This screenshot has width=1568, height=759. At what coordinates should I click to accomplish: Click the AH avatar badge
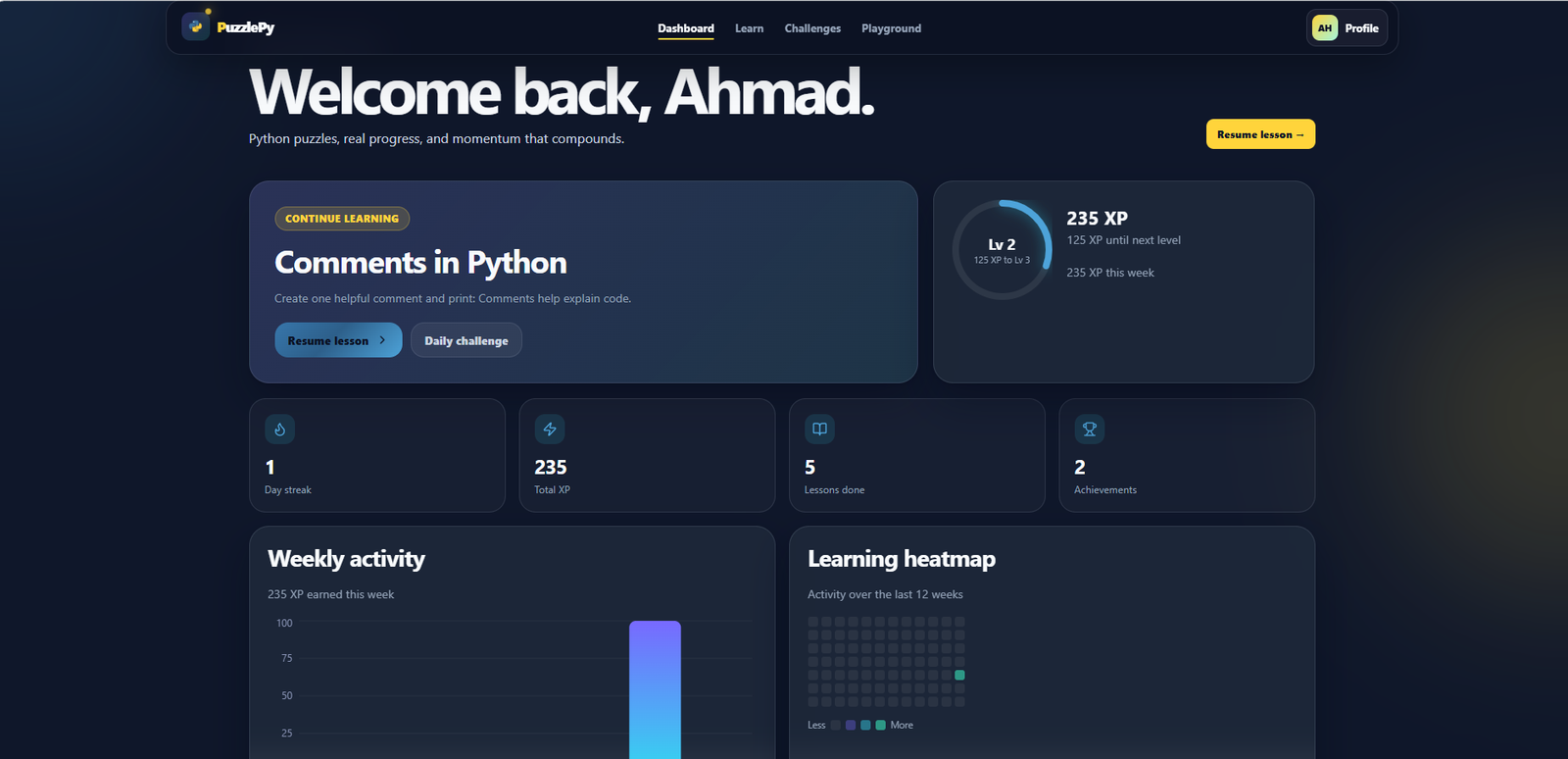[x=1325, y=28]
